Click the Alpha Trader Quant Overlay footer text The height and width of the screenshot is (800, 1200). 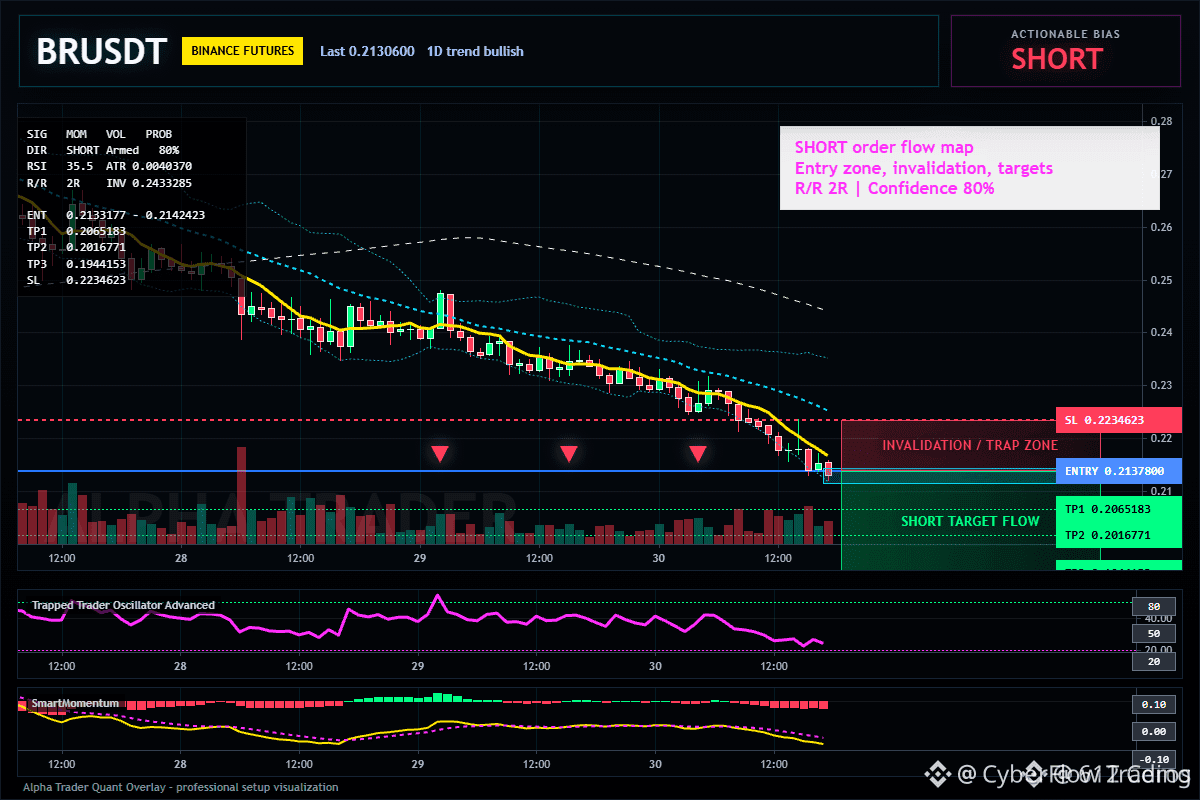coord(180,787)
